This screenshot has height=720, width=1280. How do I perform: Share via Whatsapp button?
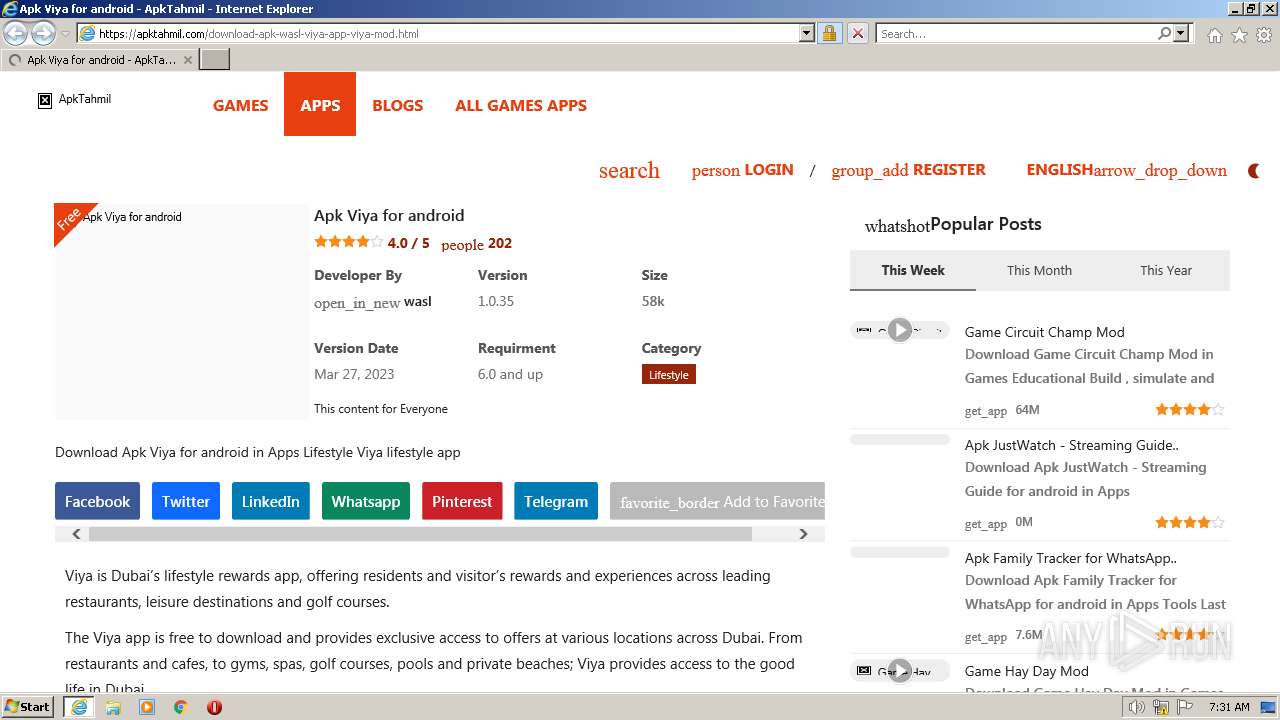[365, 501]
